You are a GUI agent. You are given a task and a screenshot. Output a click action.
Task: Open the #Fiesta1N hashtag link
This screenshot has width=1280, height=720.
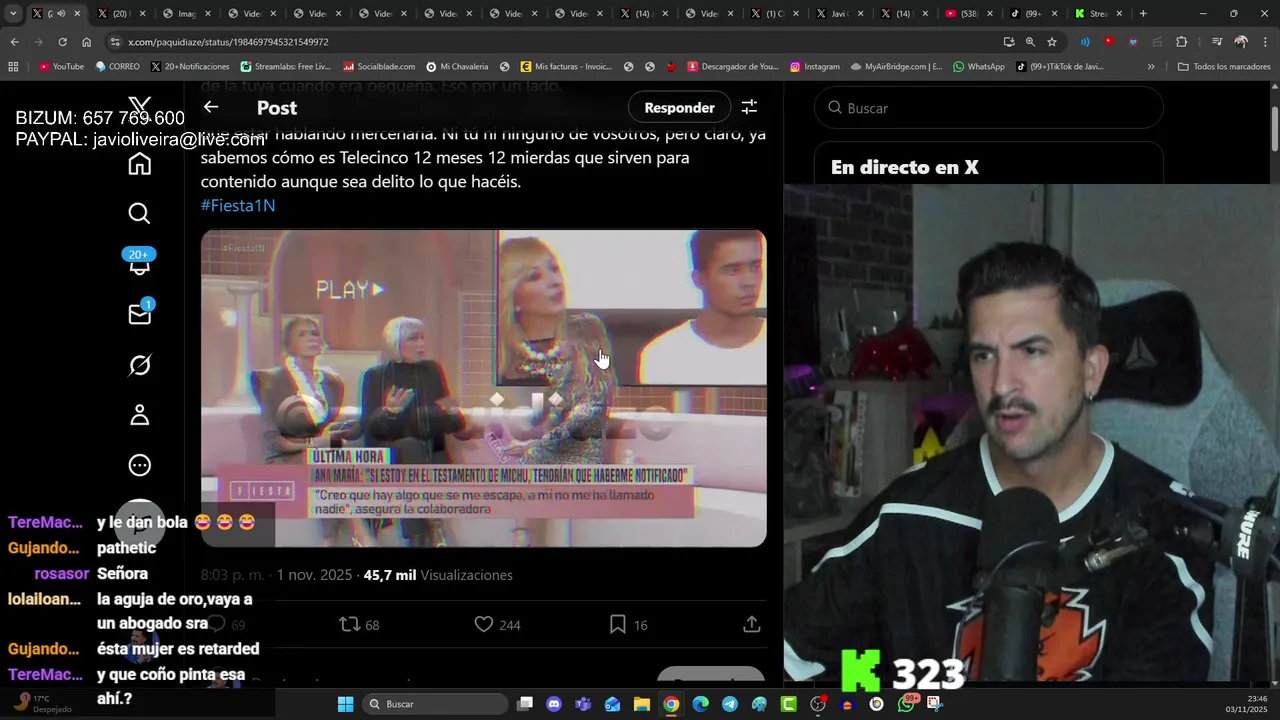pyautogui.click(x=238, y=205)
